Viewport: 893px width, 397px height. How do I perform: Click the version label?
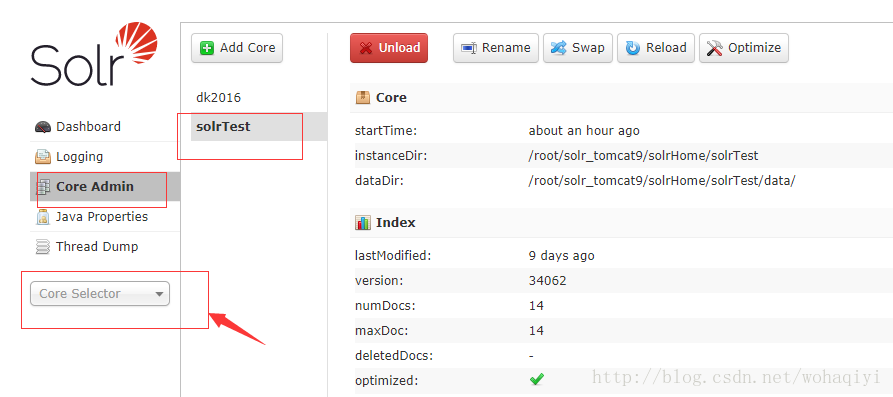[x=379, y=281]
